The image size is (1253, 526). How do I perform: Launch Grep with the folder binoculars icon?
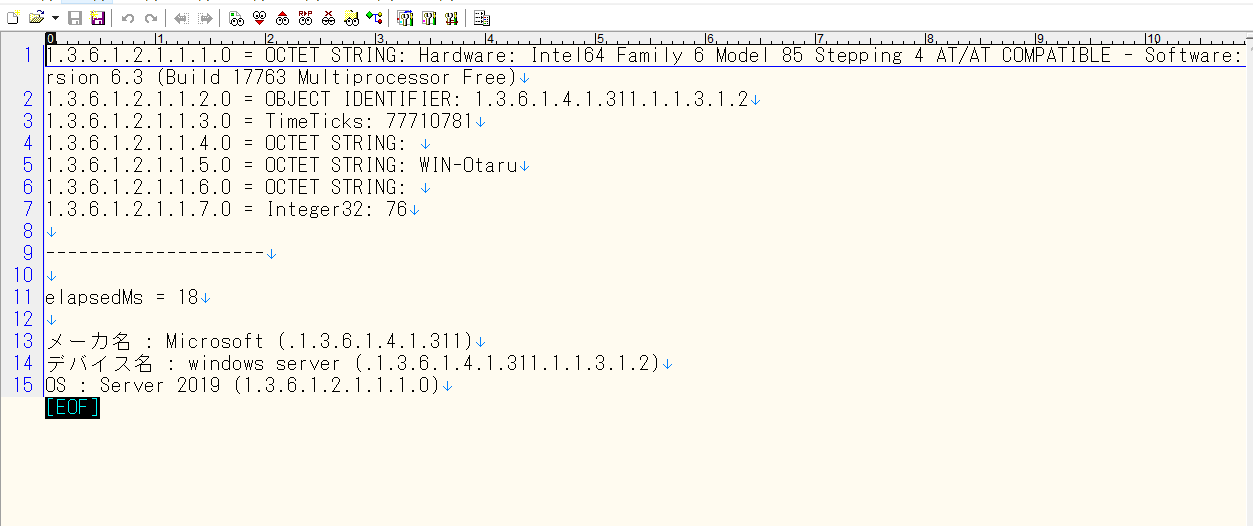[351, 18]
